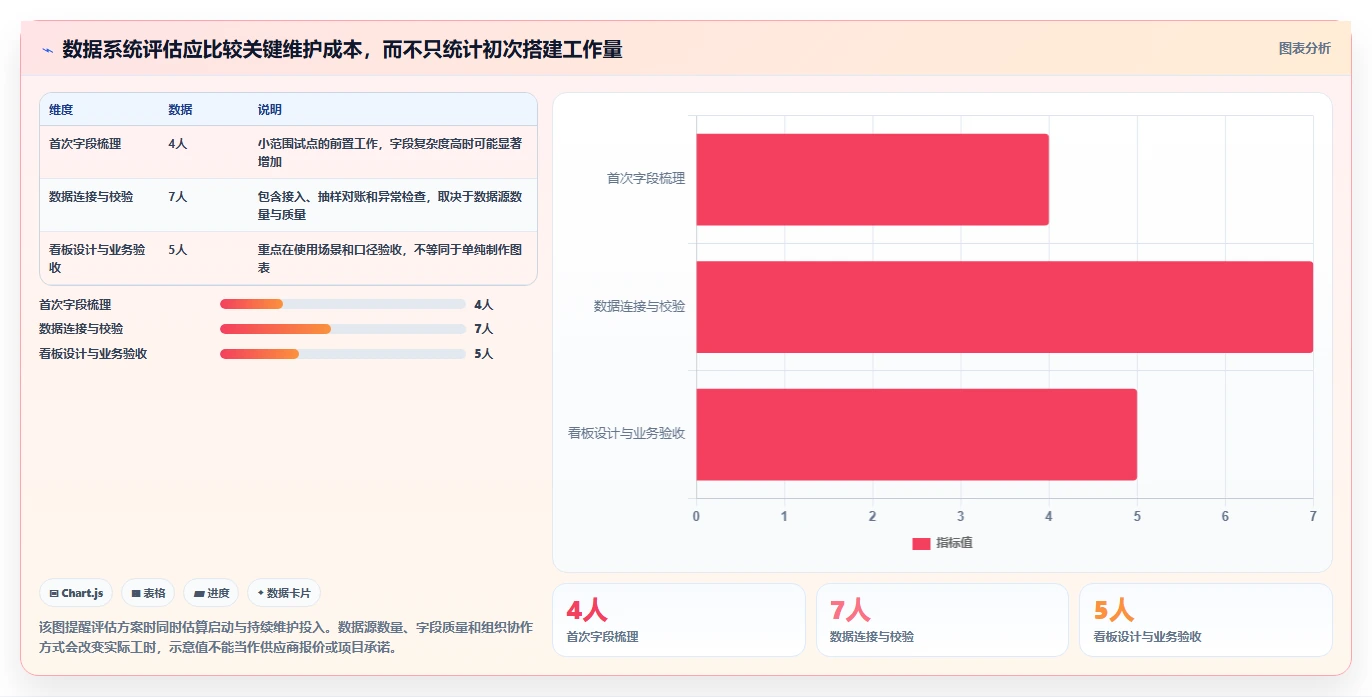Click the chart y-axis label 数据连接与校验
Viewport: 1372px width, 697px height.
[640, 307]
